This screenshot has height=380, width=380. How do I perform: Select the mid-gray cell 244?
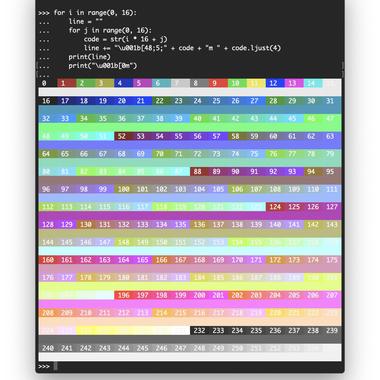[x=124, y=348]
